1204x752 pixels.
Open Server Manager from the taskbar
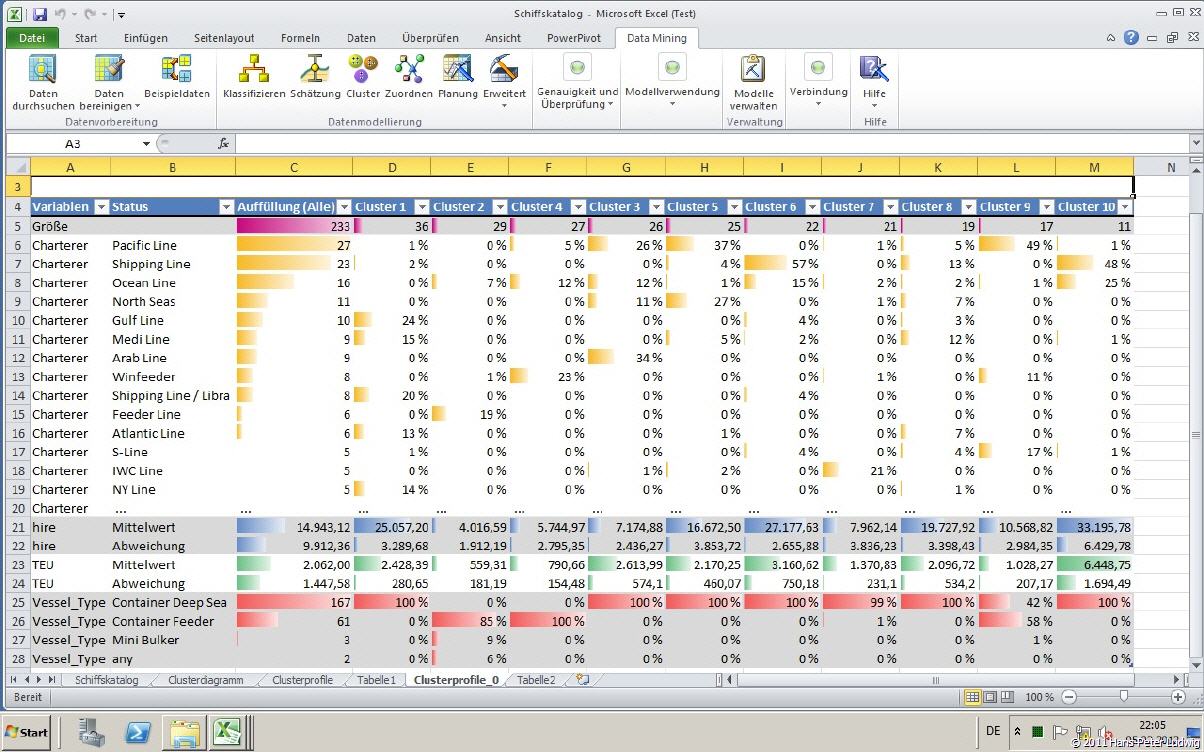coord(93,732)
